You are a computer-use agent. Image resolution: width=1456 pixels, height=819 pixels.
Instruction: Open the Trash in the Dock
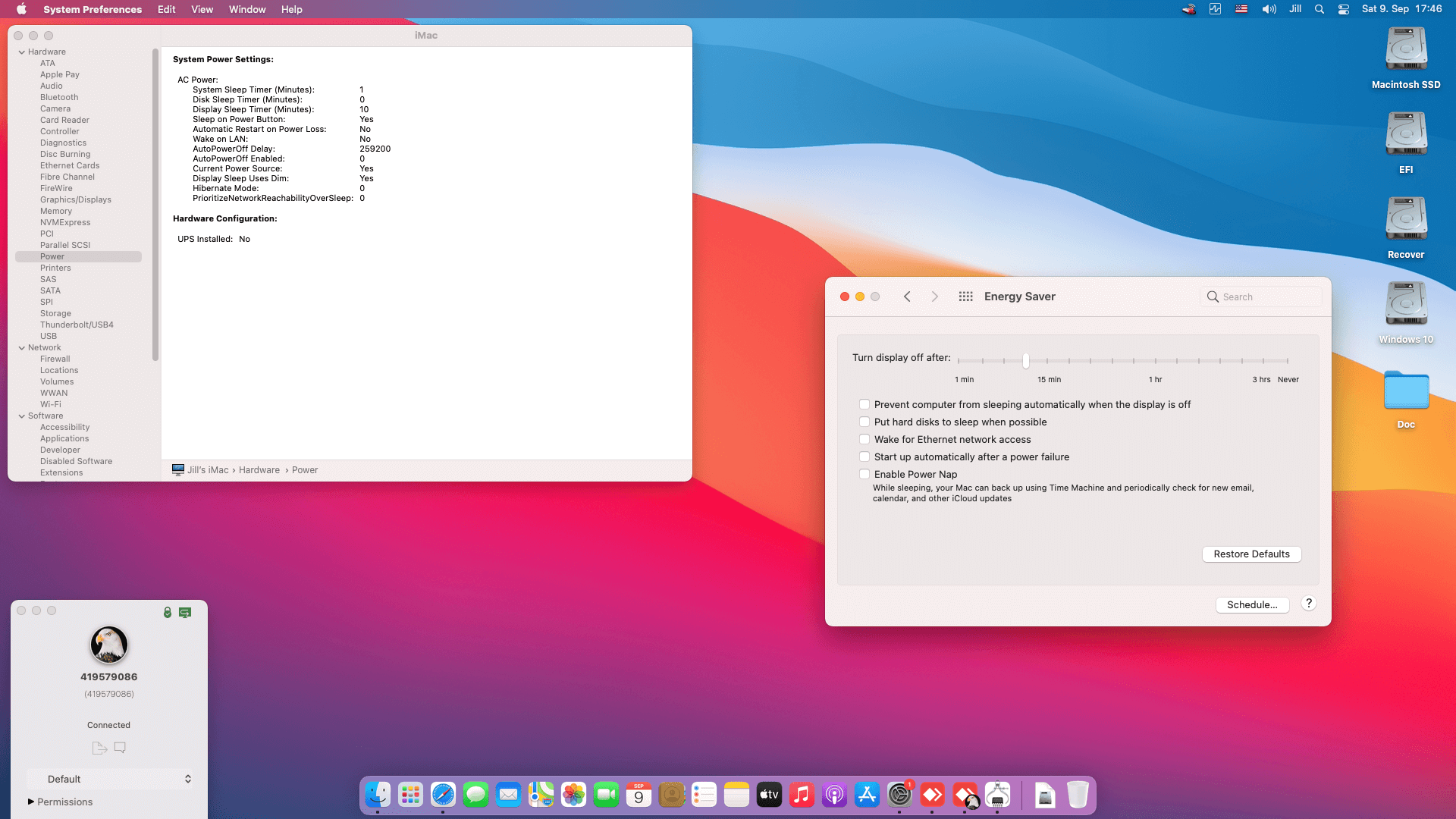tap(1078, 795)
